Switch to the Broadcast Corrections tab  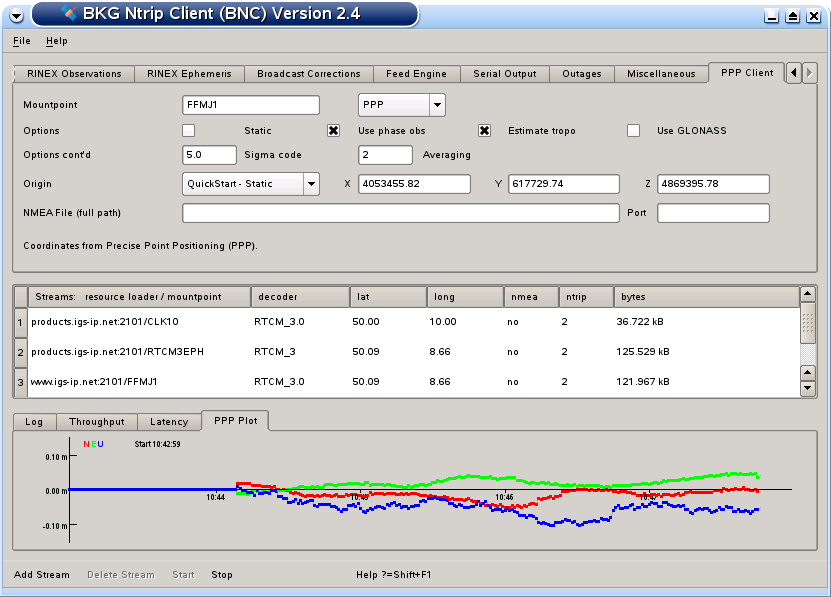pyautogui.click(x=308, y=74)
